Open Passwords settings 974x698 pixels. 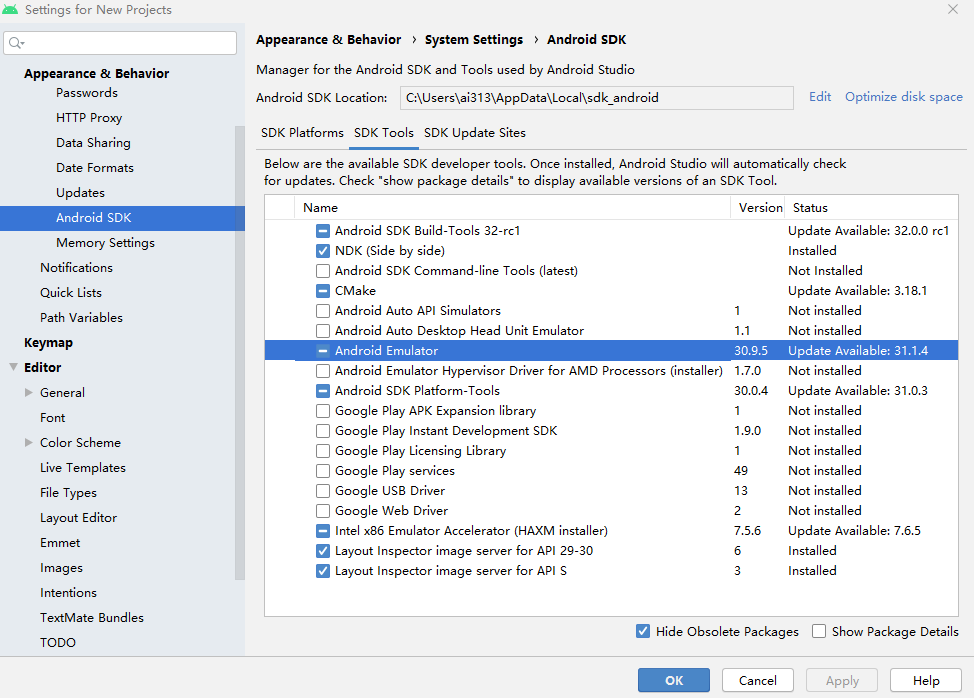coord(87,93)
